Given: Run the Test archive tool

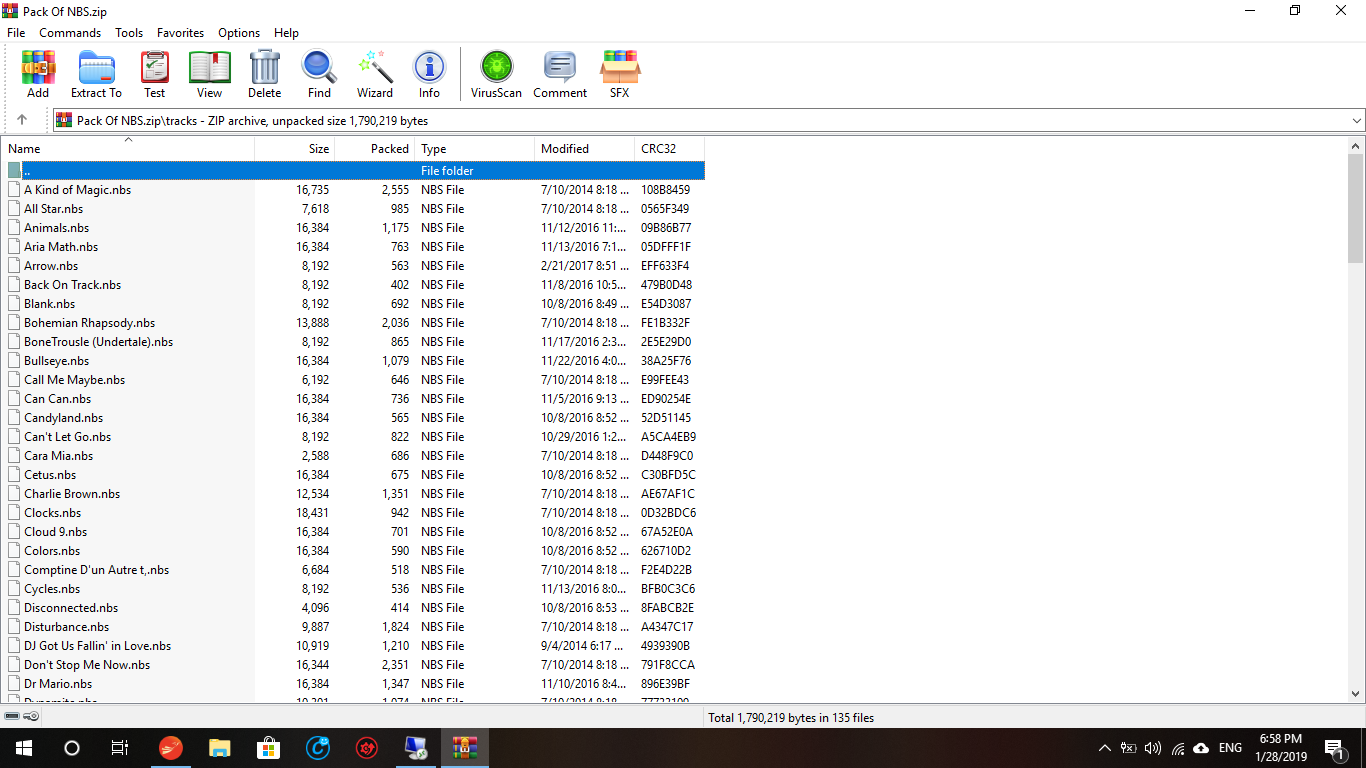Looking at the screenshot, I should [x=154, y=75].
